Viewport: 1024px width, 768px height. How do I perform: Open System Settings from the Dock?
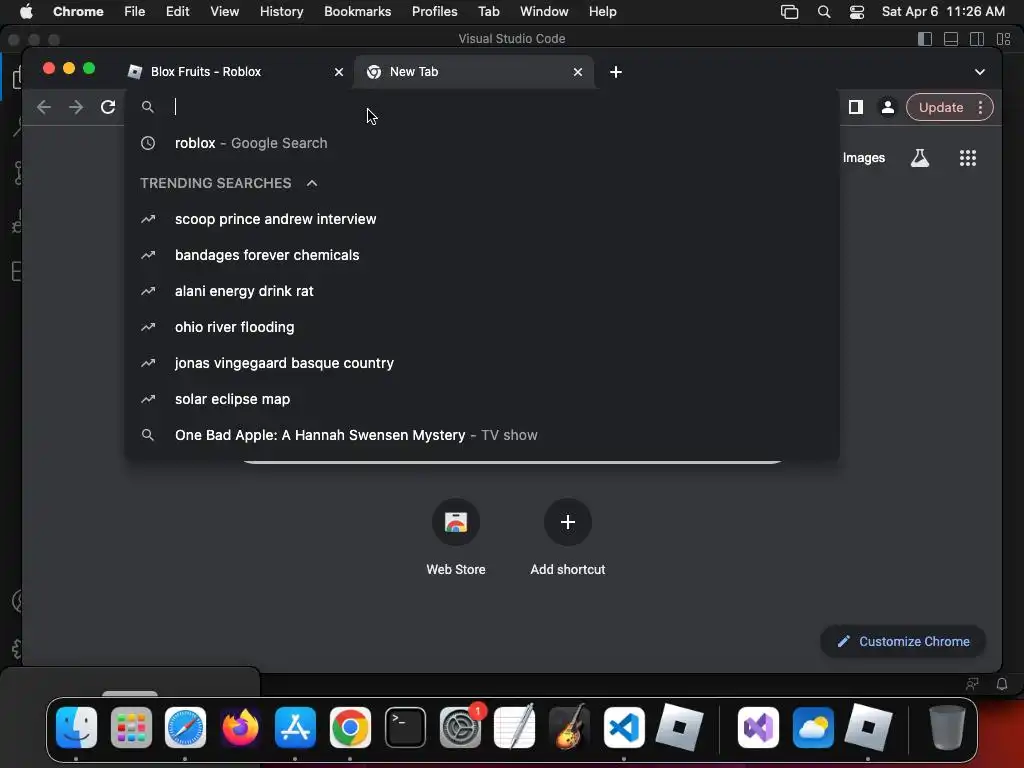click(460, 727)
